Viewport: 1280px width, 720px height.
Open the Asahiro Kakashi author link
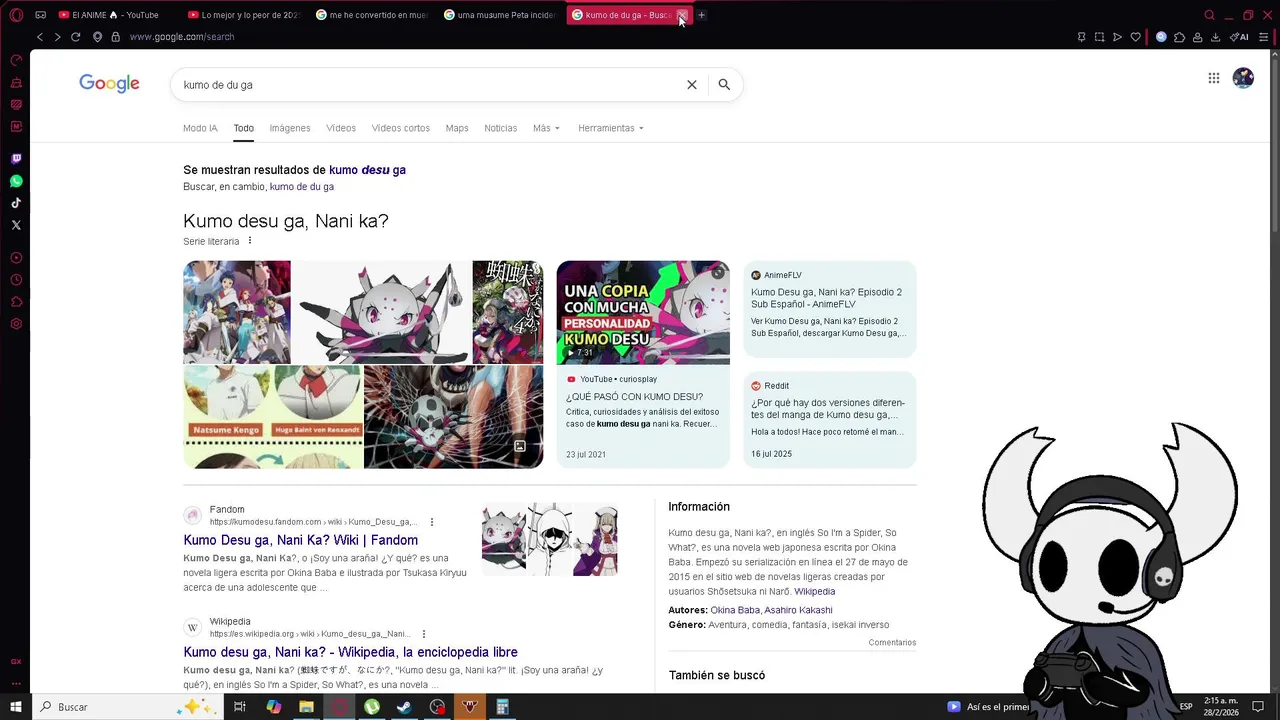click(x=799, y=610)
